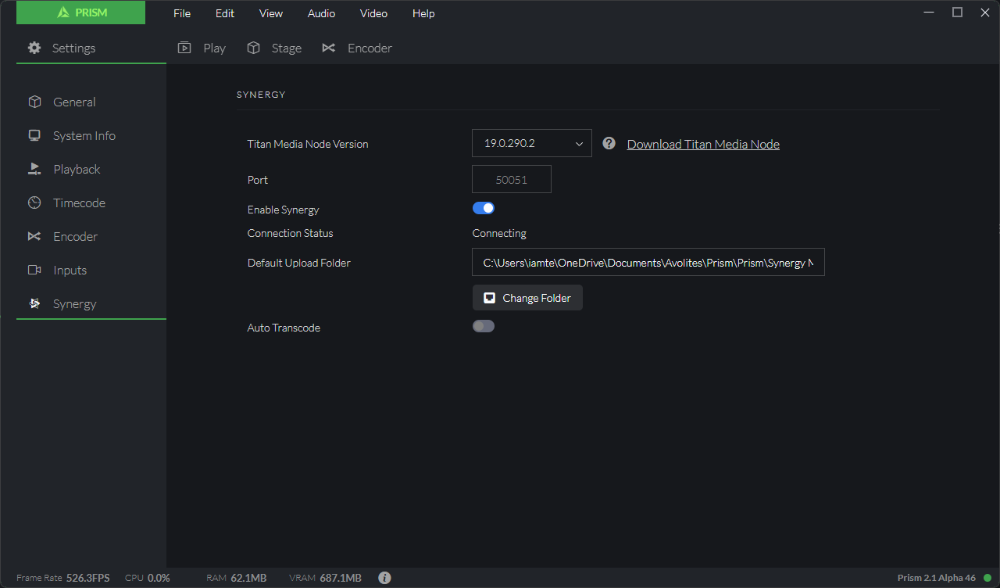Click the Encoder icon in sidebar
The width and height of the screenshot is (1000, 588).
coord(34,237)
